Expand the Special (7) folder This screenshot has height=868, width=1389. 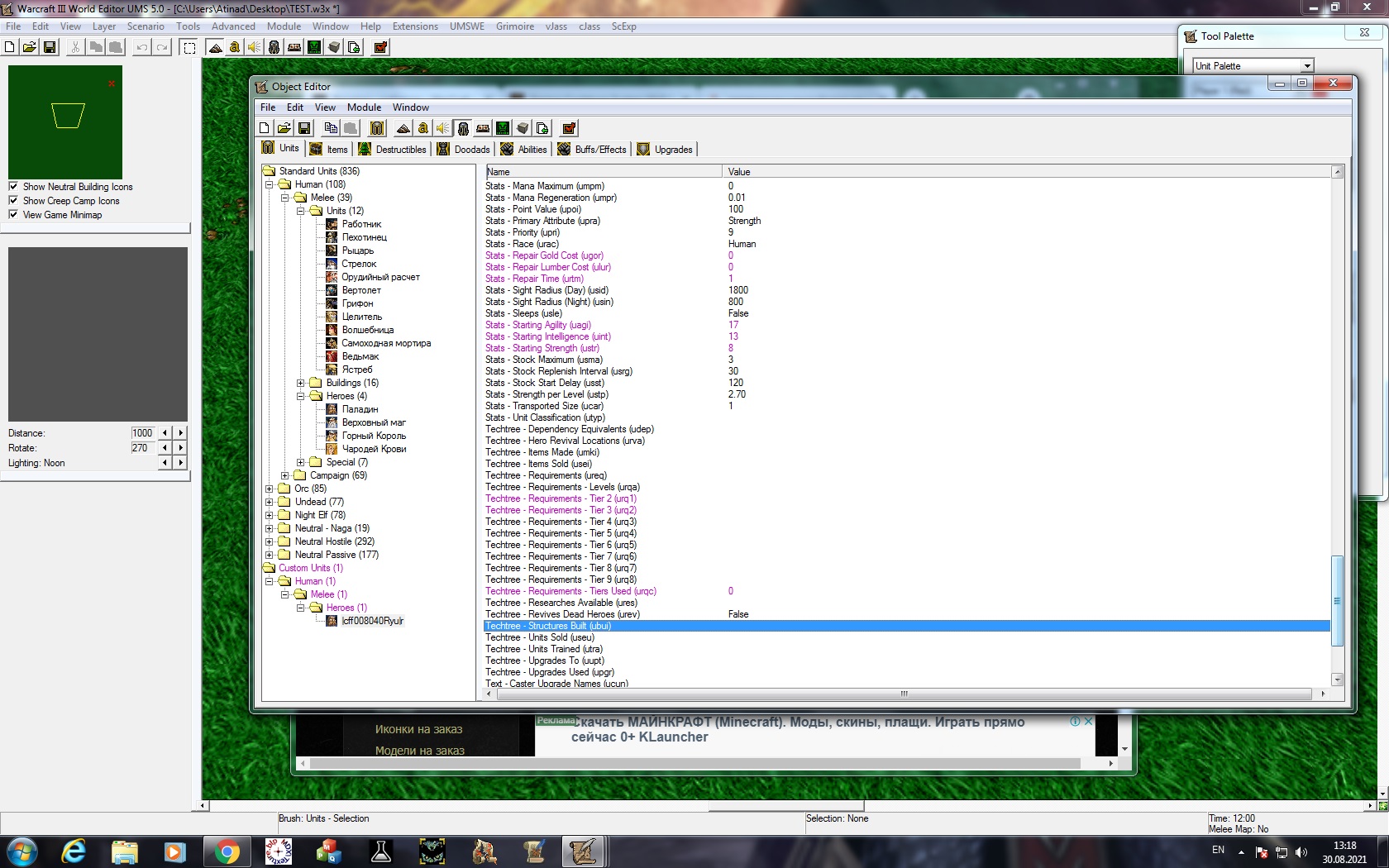click(300, 462)
